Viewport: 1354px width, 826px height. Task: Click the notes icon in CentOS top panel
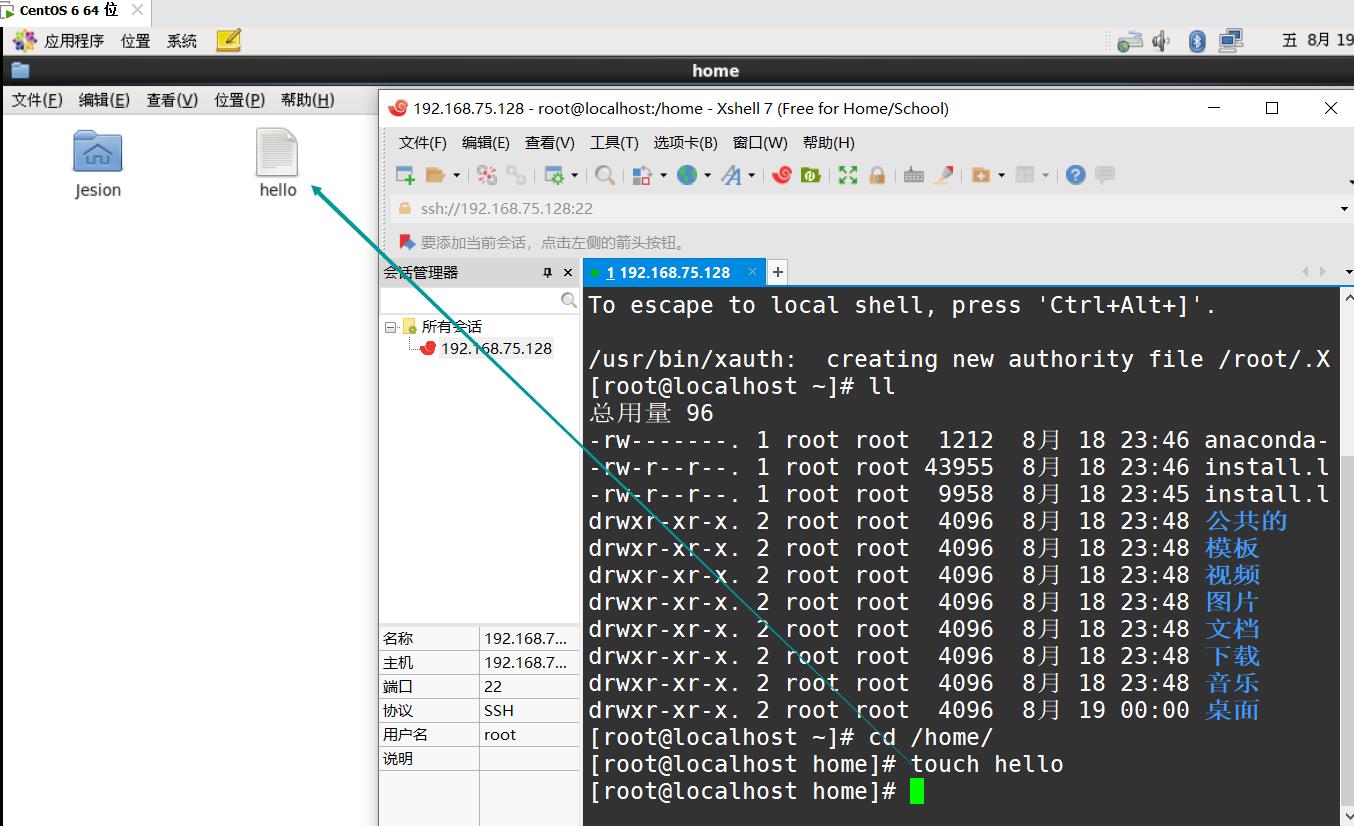point(229,40)
